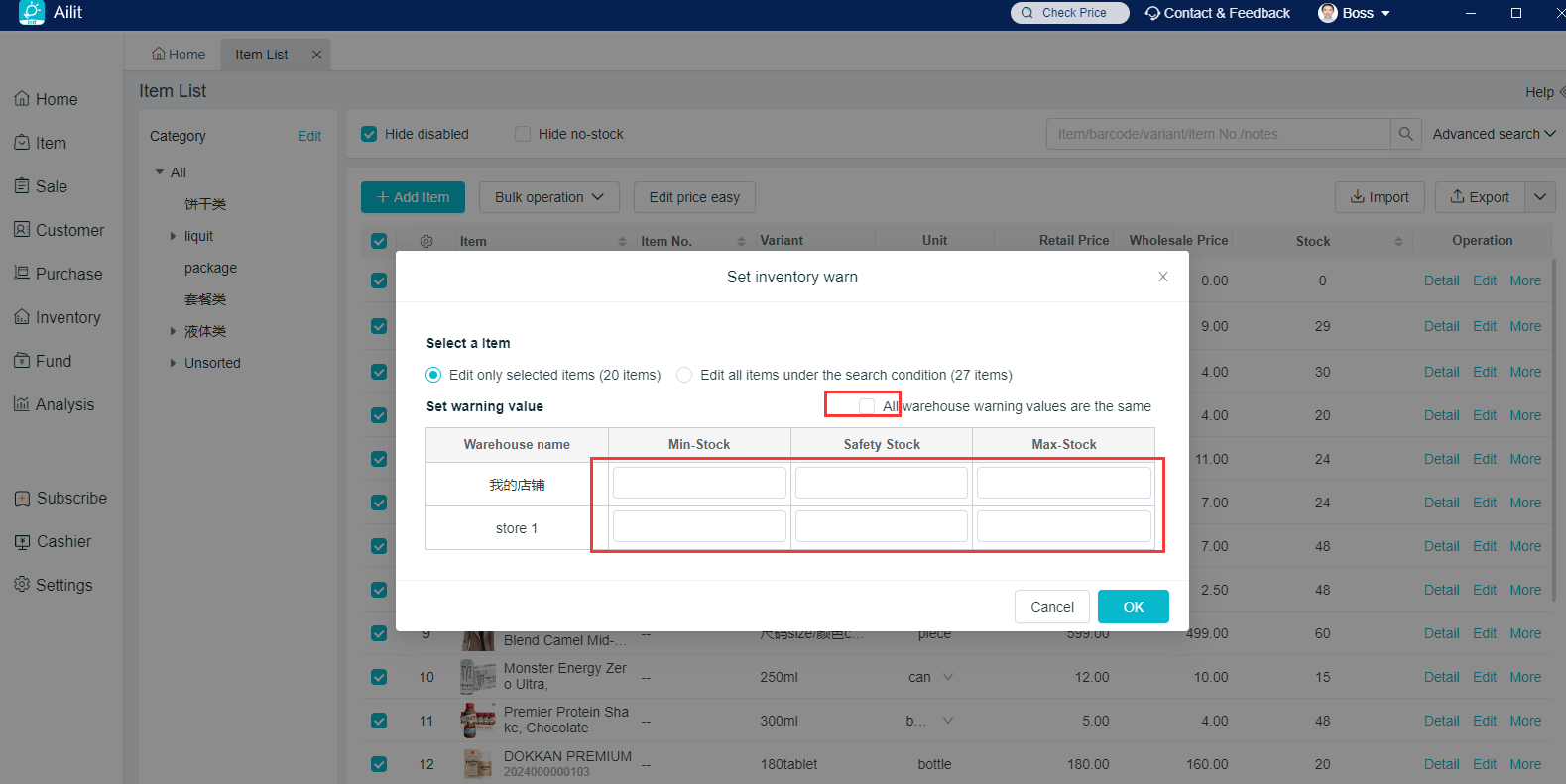Click the search magnifier icon
This screenshot has width=1566, height=784.
coord(1405,134)
